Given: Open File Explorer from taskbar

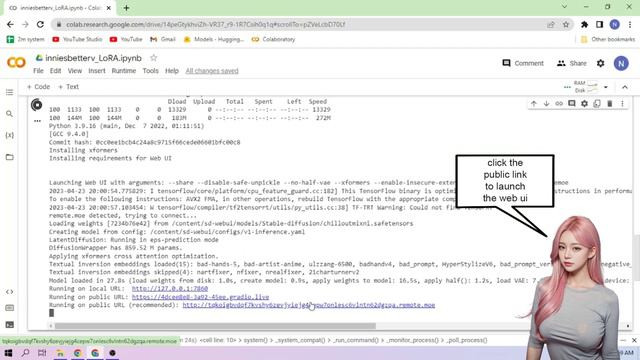Looking at the screenshot, I should (x=60, y=353).
